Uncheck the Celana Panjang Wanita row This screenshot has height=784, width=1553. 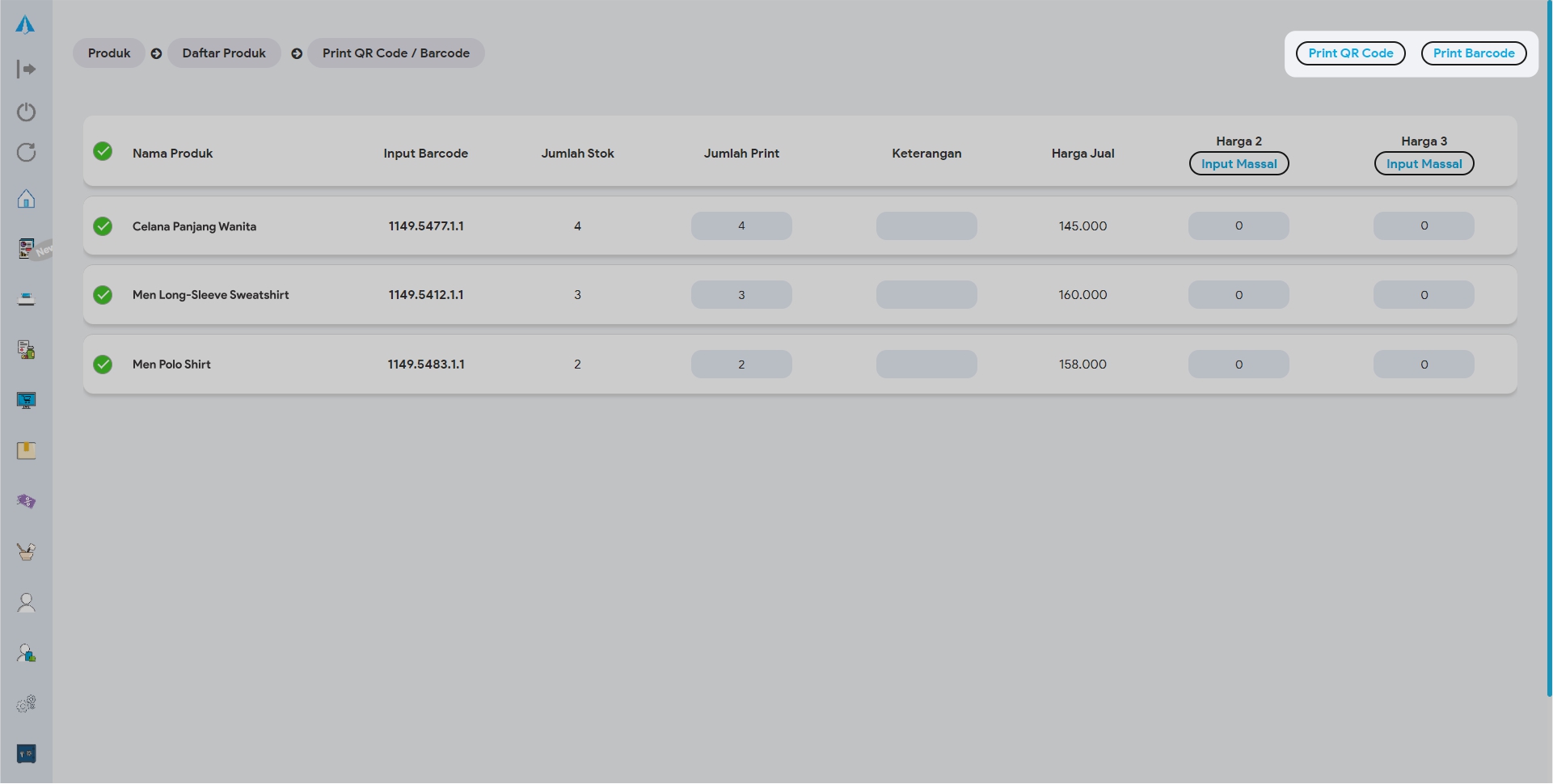coord(103,226)
